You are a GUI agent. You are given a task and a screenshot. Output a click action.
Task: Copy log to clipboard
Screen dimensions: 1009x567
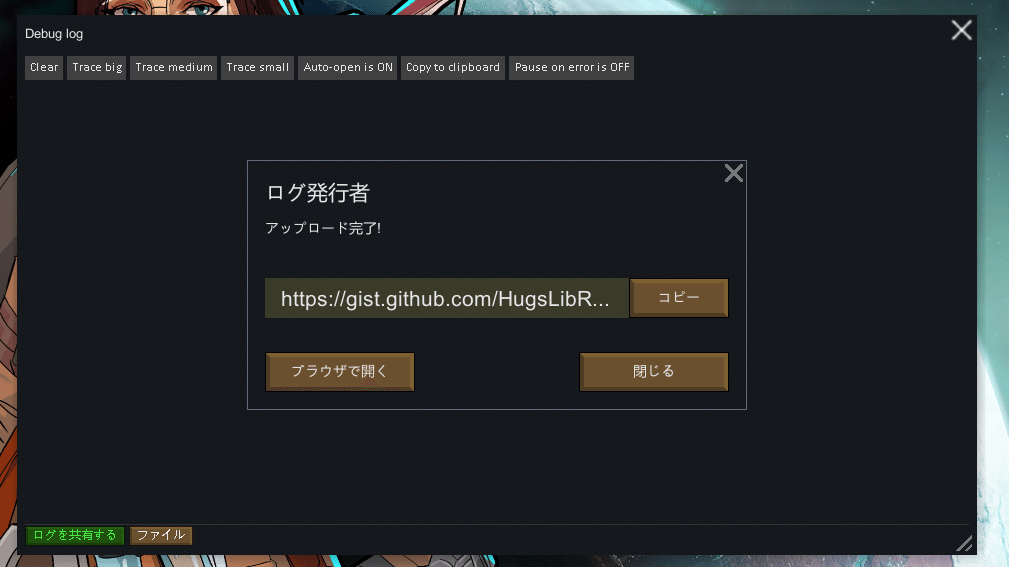tap(453, 68)
